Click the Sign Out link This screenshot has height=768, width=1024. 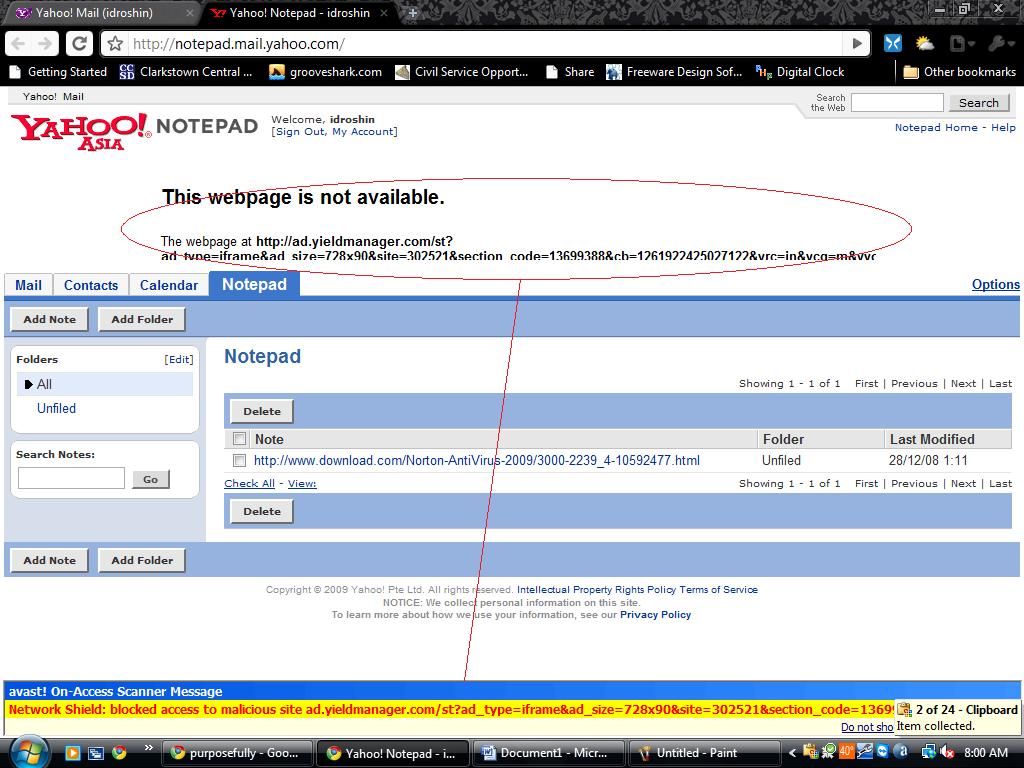pyautogui.click(x=300, y=132)
